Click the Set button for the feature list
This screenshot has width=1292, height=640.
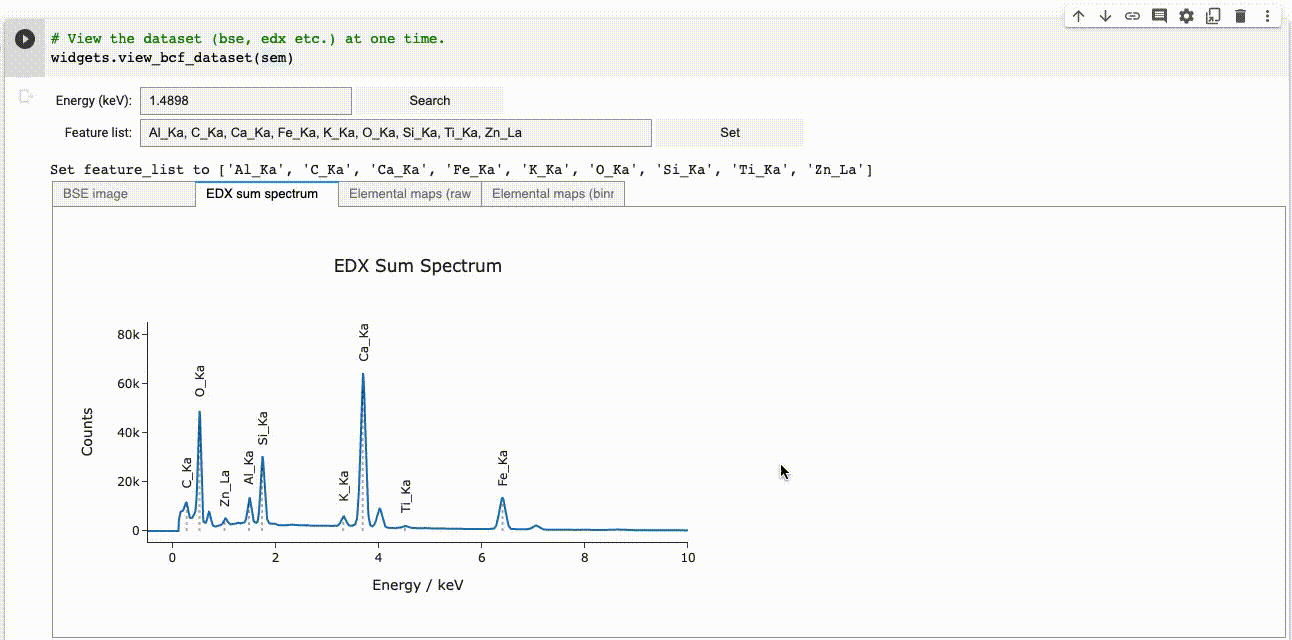(729, 132)
